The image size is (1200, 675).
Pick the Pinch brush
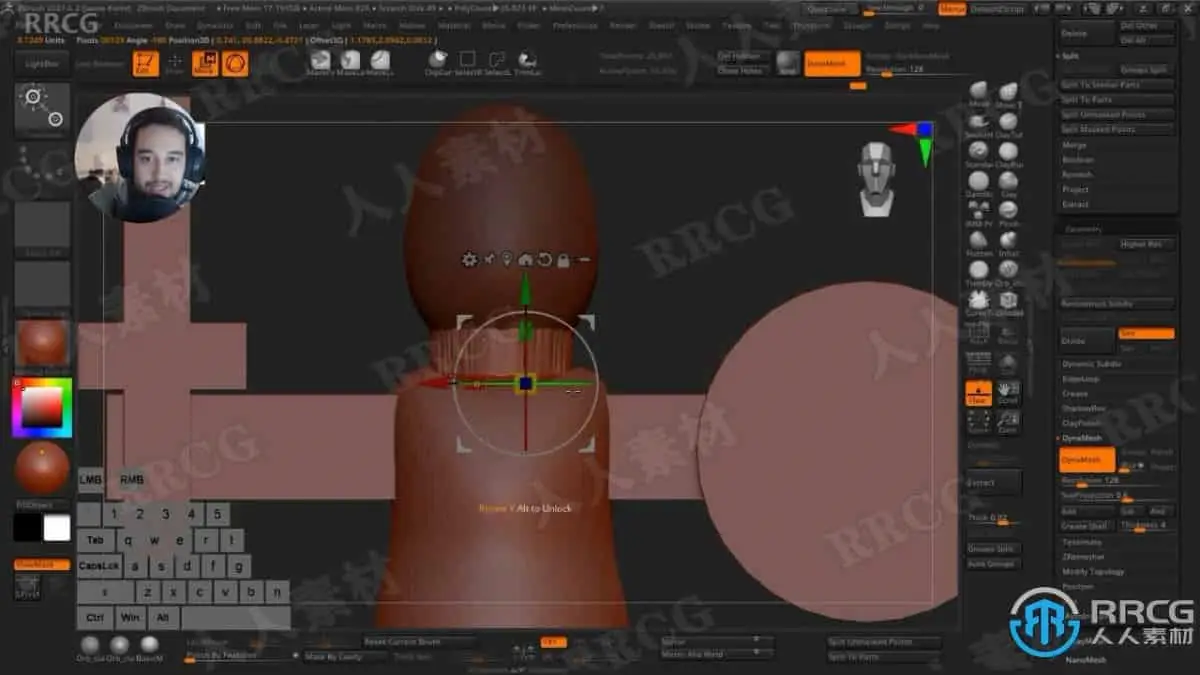coord(1008,213)
